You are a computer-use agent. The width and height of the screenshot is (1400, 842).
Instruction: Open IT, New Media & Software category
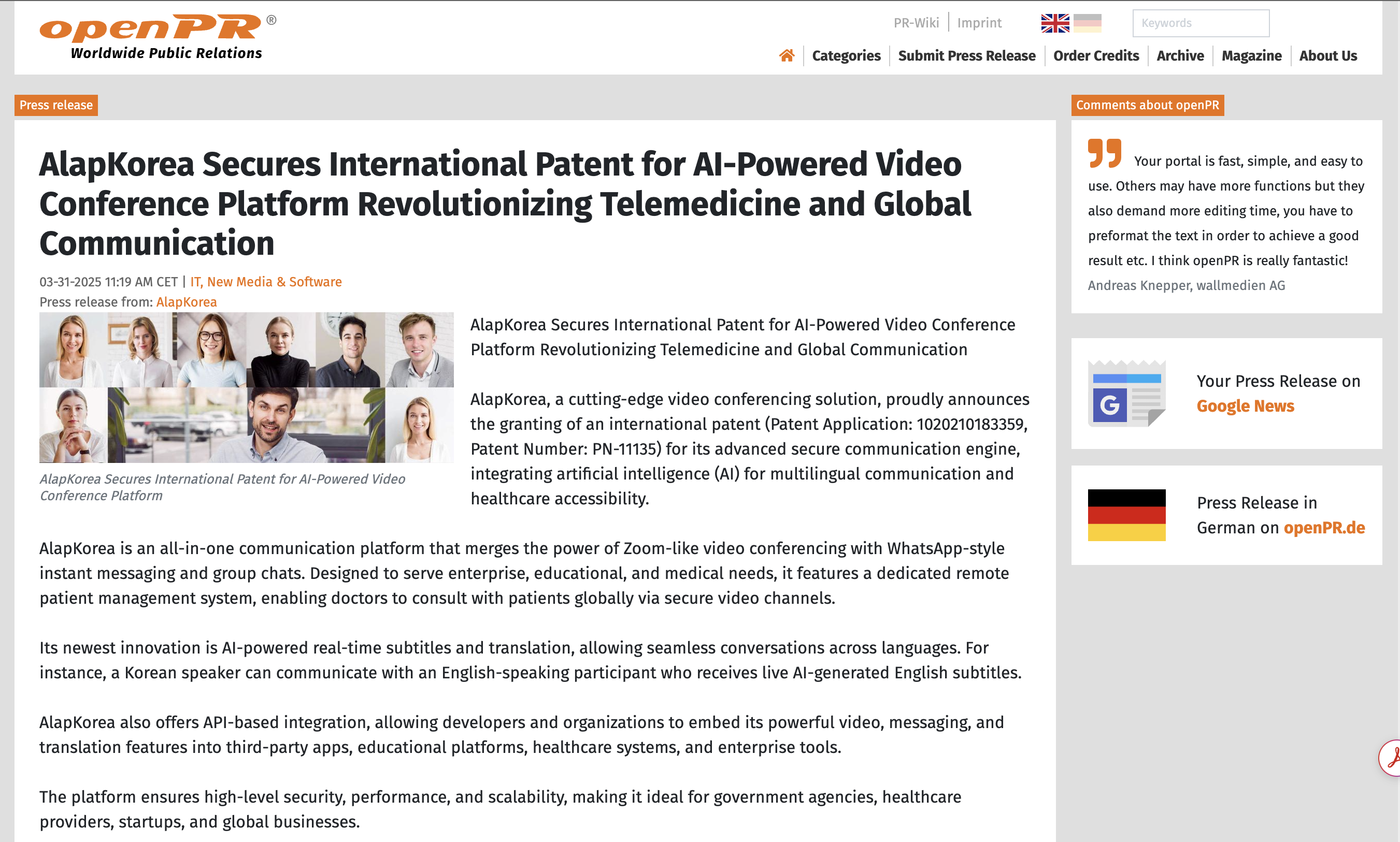tap(266, 282)
